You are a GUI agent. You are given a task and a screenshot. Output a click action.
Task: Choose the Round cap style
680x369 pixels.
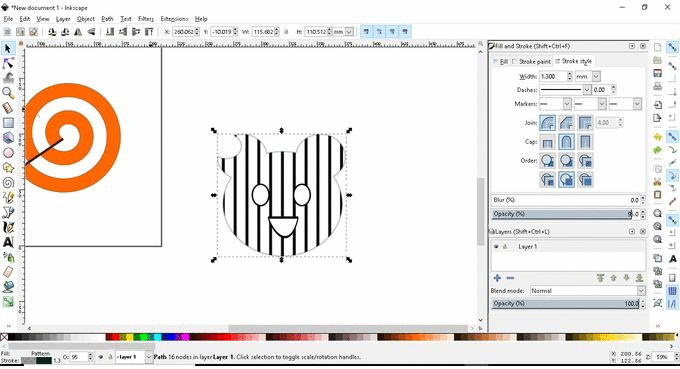pyautogui.click(x=566, y=142)
